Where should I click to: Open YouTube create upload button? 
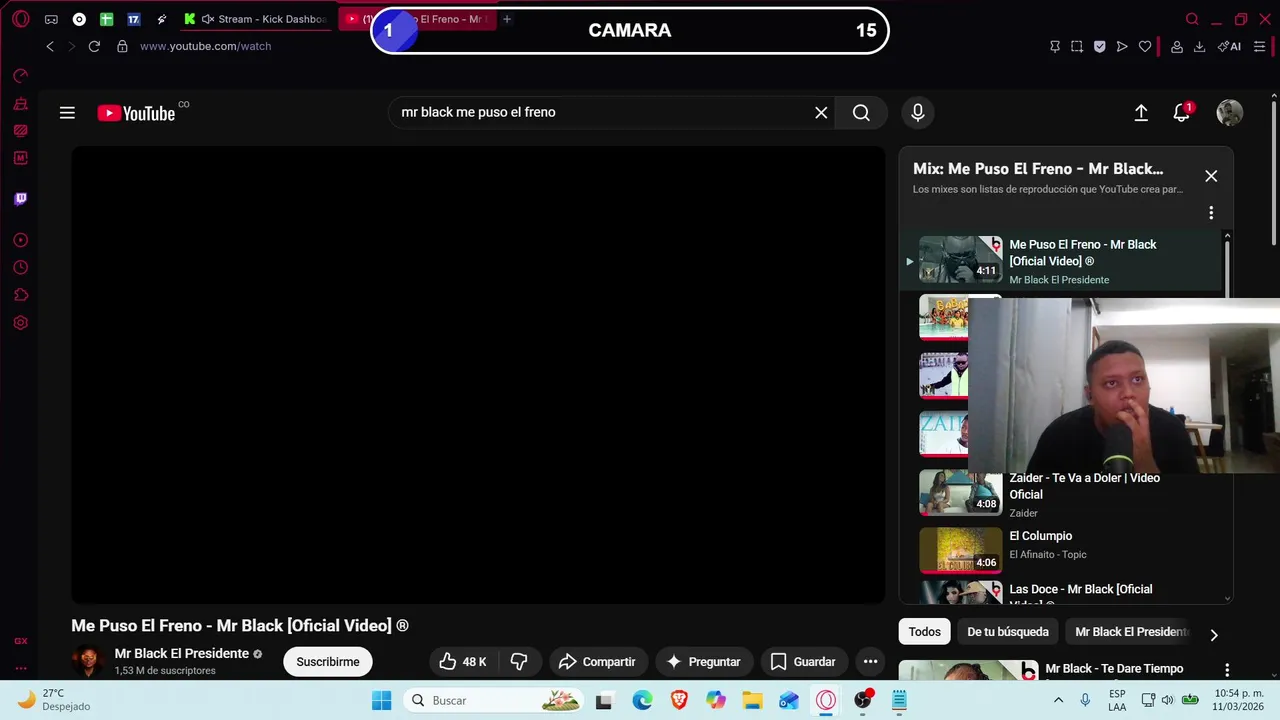tap(1141, 113)
